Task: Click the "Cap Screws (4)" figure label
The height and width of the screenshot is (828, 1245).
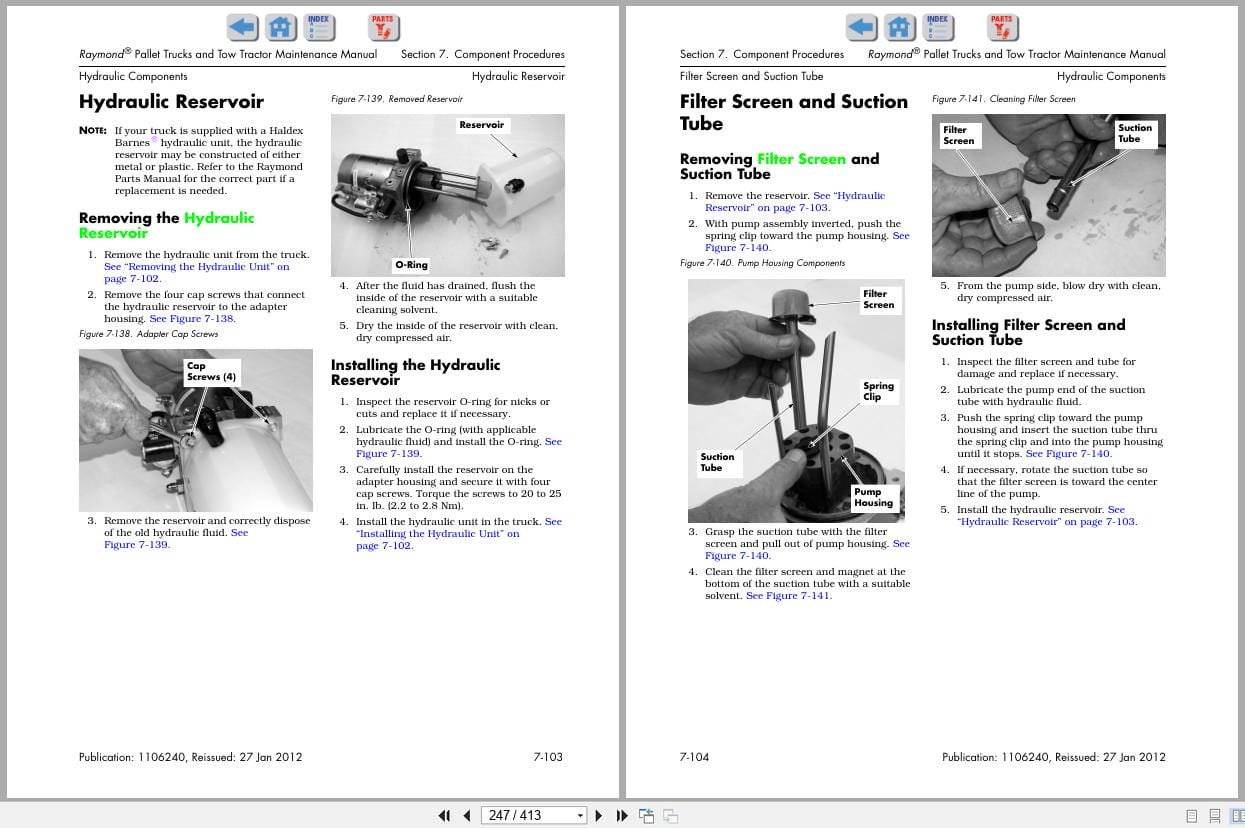Action: click(212, 371)
